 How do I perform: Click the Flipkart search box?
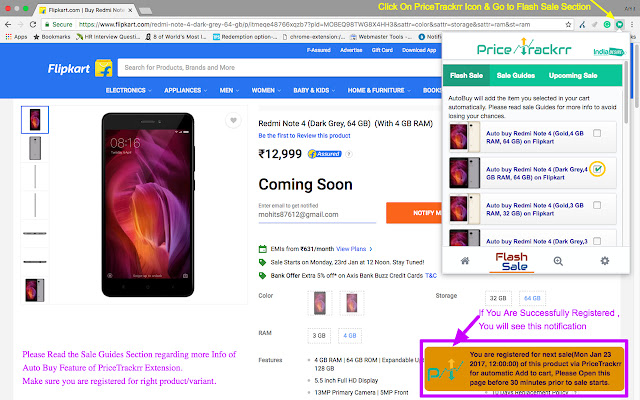(x=280, y=68)
